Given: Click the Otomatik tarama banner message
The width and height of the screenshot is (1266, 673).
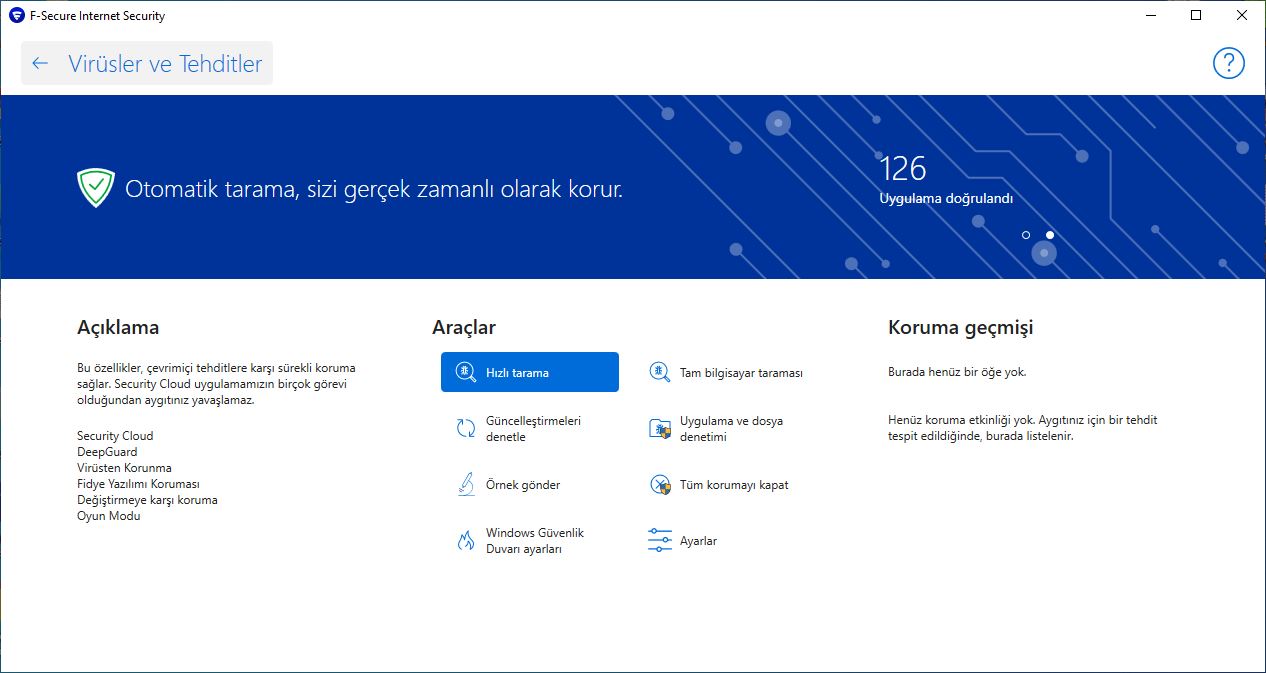Looking at the screenshot, I should coord(374,188).
